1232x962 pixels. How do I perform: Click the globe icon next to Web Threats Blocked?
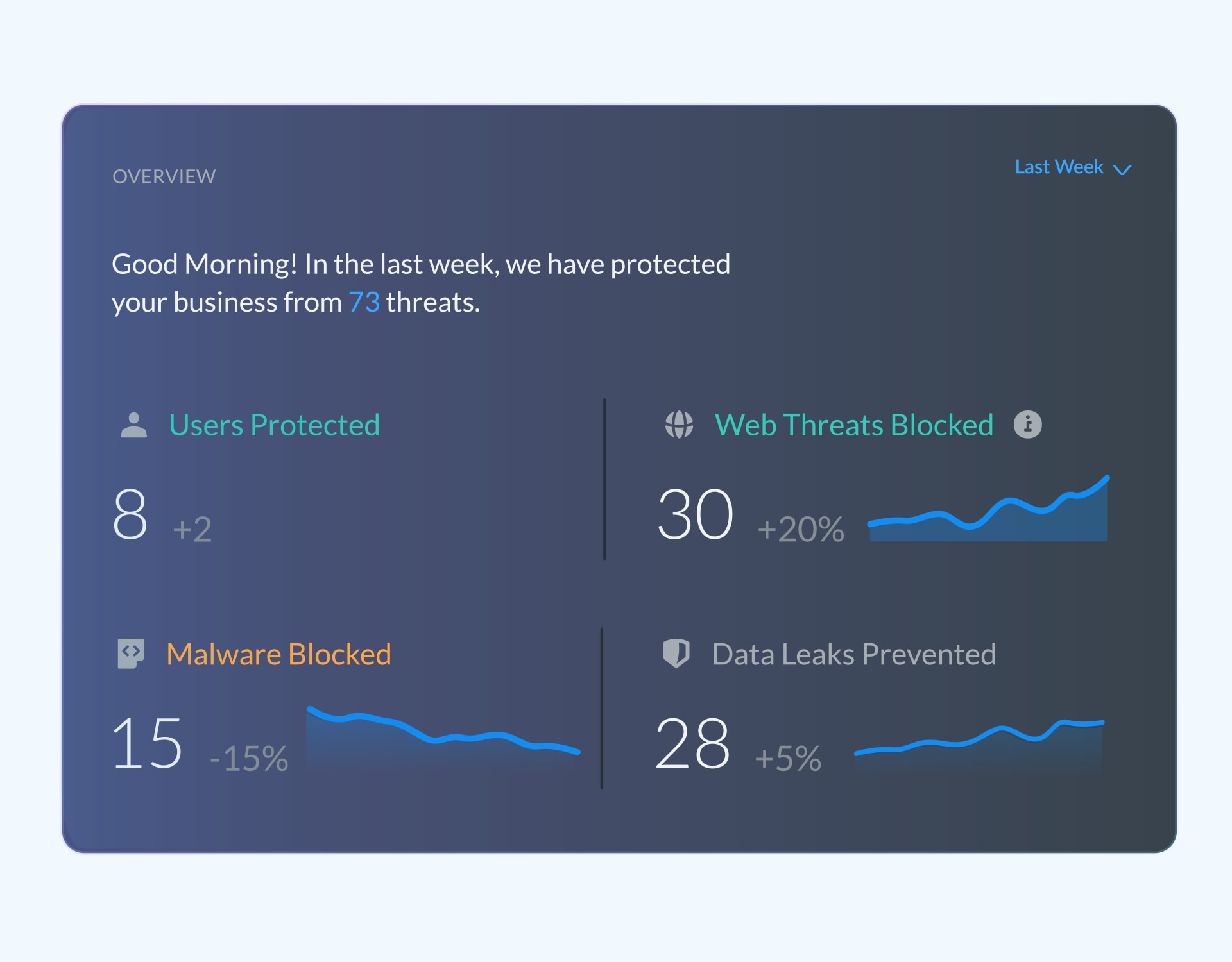pos(679,424)
